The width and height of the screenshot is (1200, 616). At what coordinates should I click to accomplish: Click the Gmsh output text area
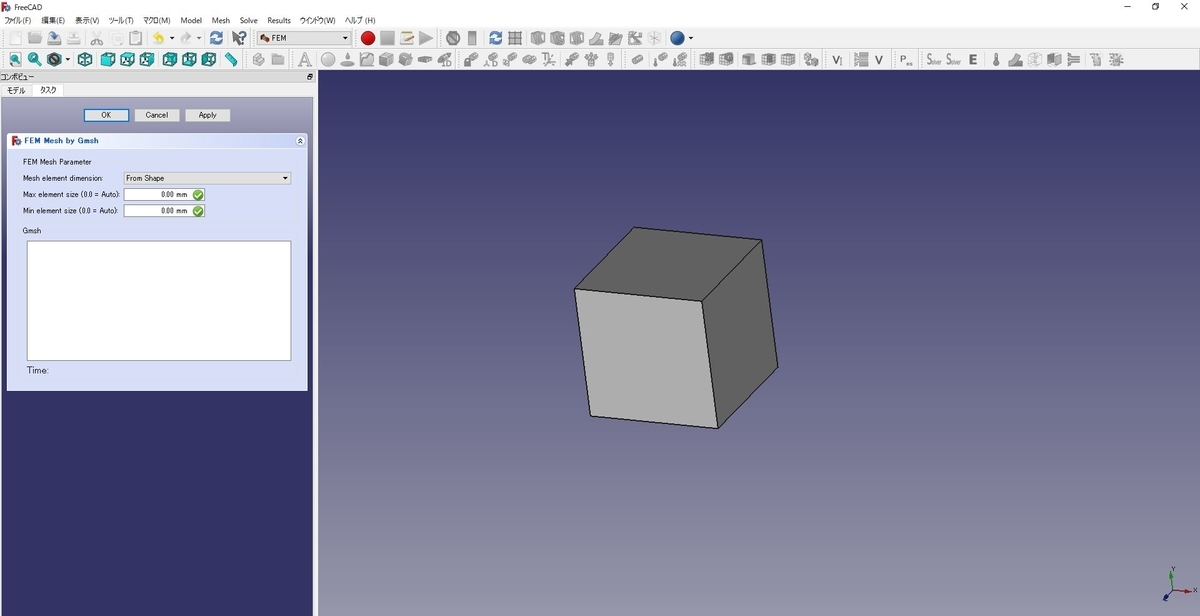point(159,300)
